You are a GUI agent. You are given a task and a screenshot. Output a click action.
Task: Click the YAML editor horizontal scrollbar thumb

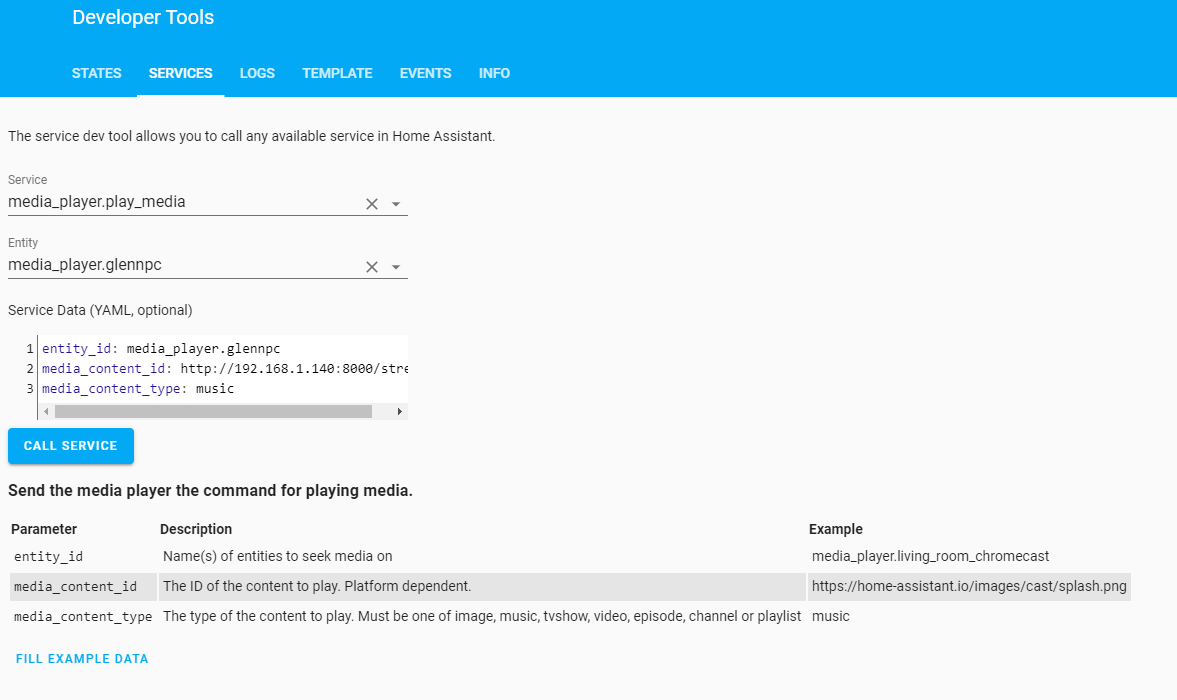coord(213,411)
